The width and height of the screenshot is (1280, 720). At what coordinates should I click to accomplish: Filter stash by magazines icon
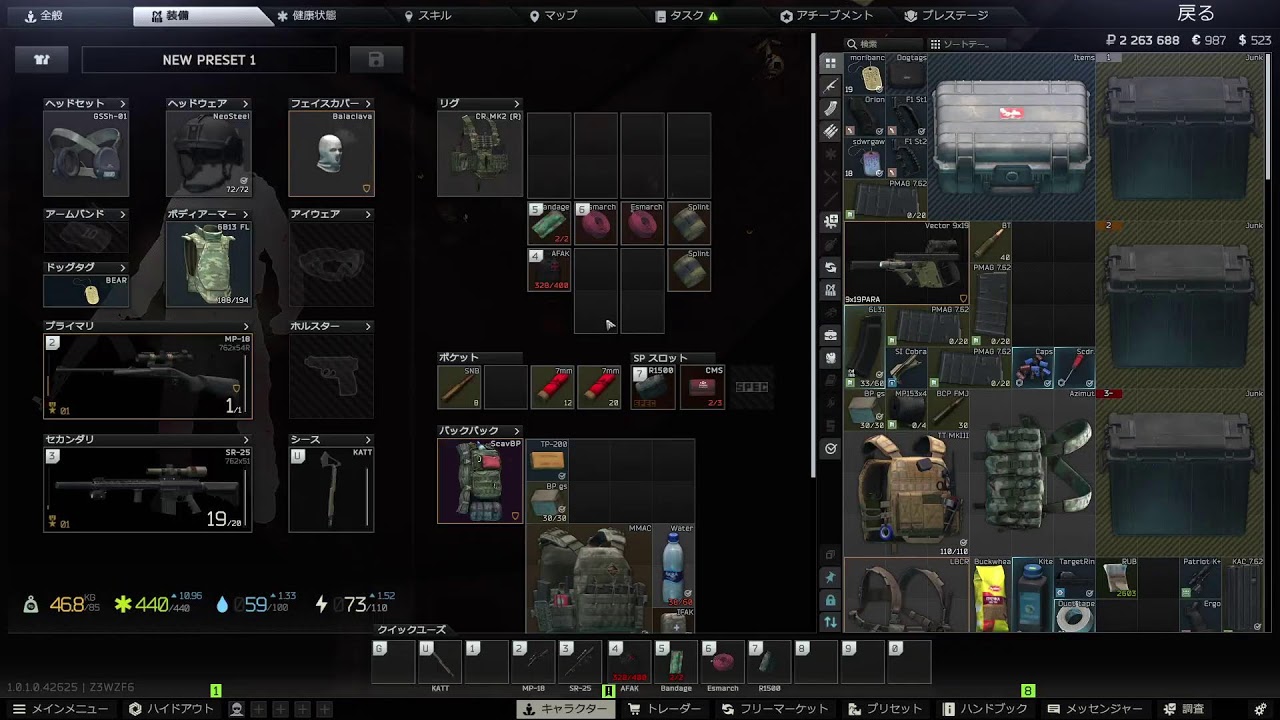(x=830, y=109)
